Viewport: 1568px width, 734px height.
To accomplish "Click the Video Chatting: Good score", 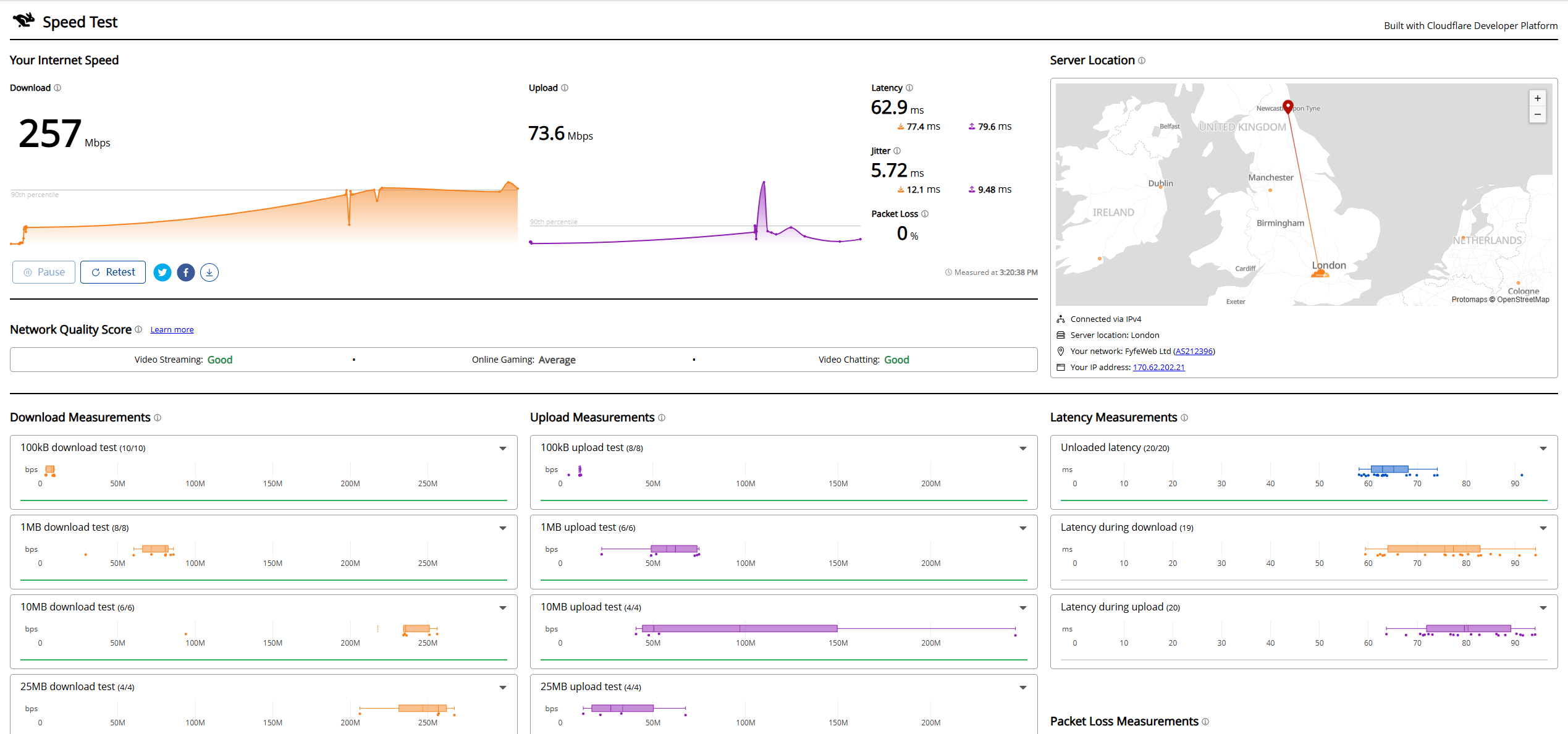I will [x=864, y=360].
